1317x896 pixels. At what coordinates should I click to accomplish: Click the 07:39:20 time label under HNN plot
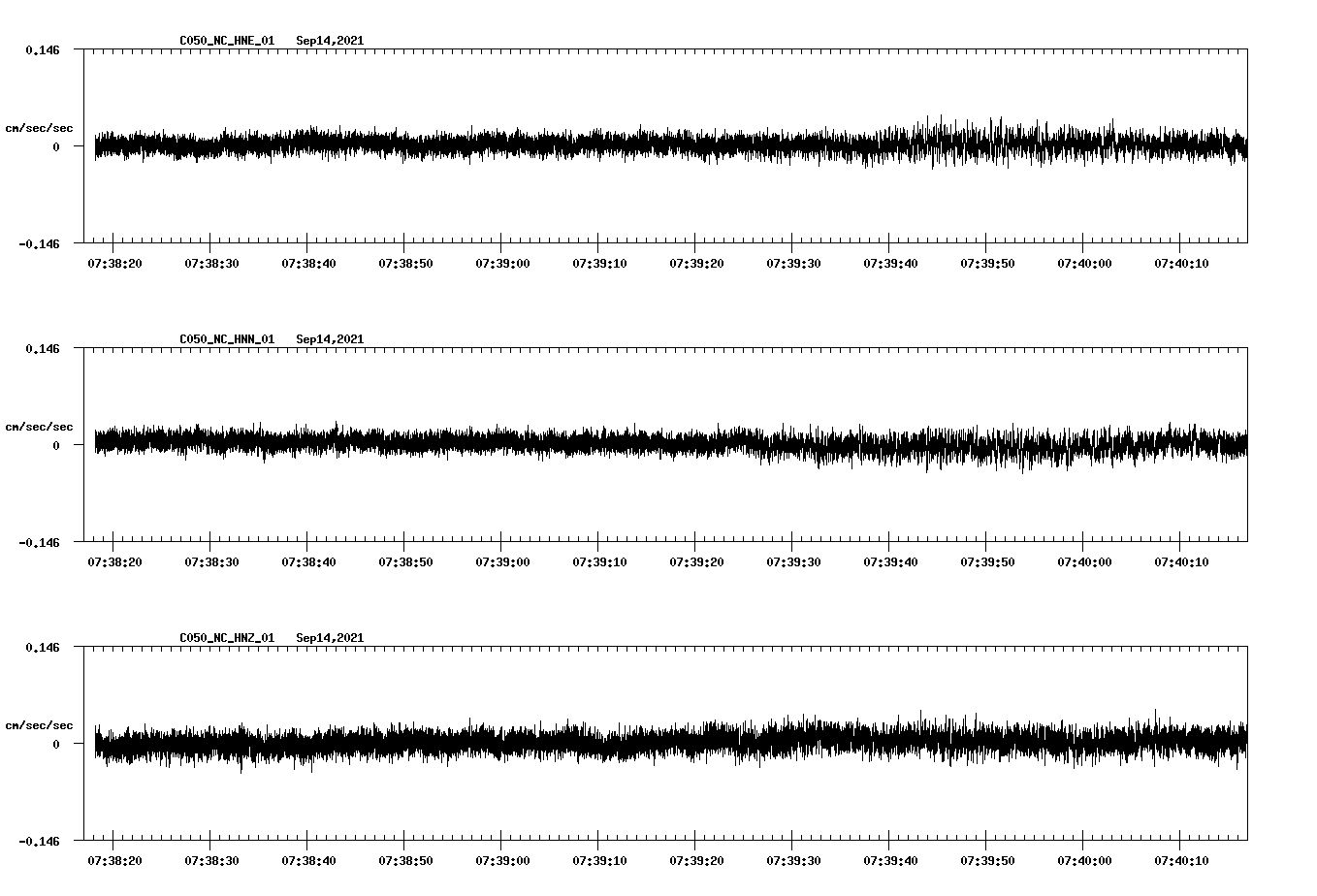click(x=696, y=562)
